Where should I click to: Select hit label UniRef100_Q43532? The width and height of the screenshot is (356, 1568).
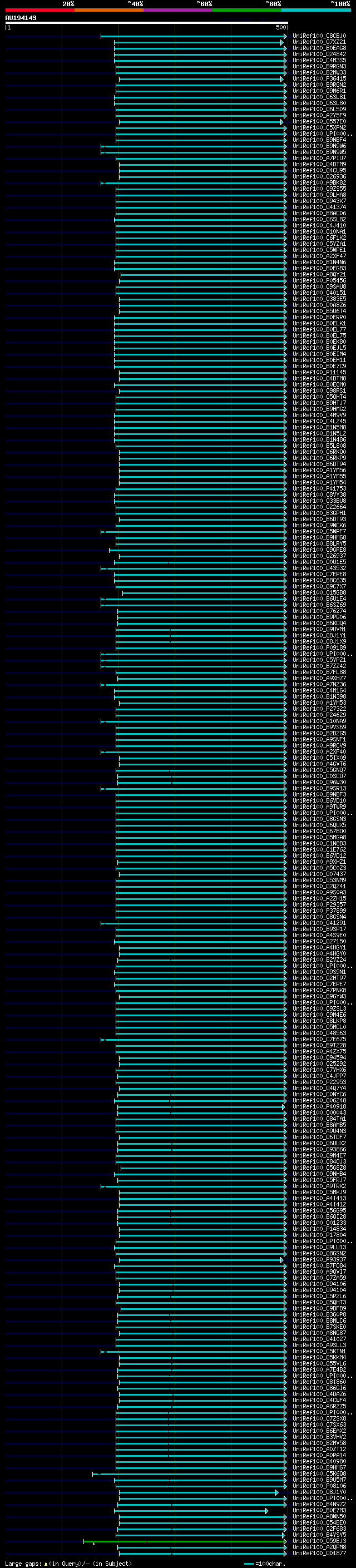point(319,568)
